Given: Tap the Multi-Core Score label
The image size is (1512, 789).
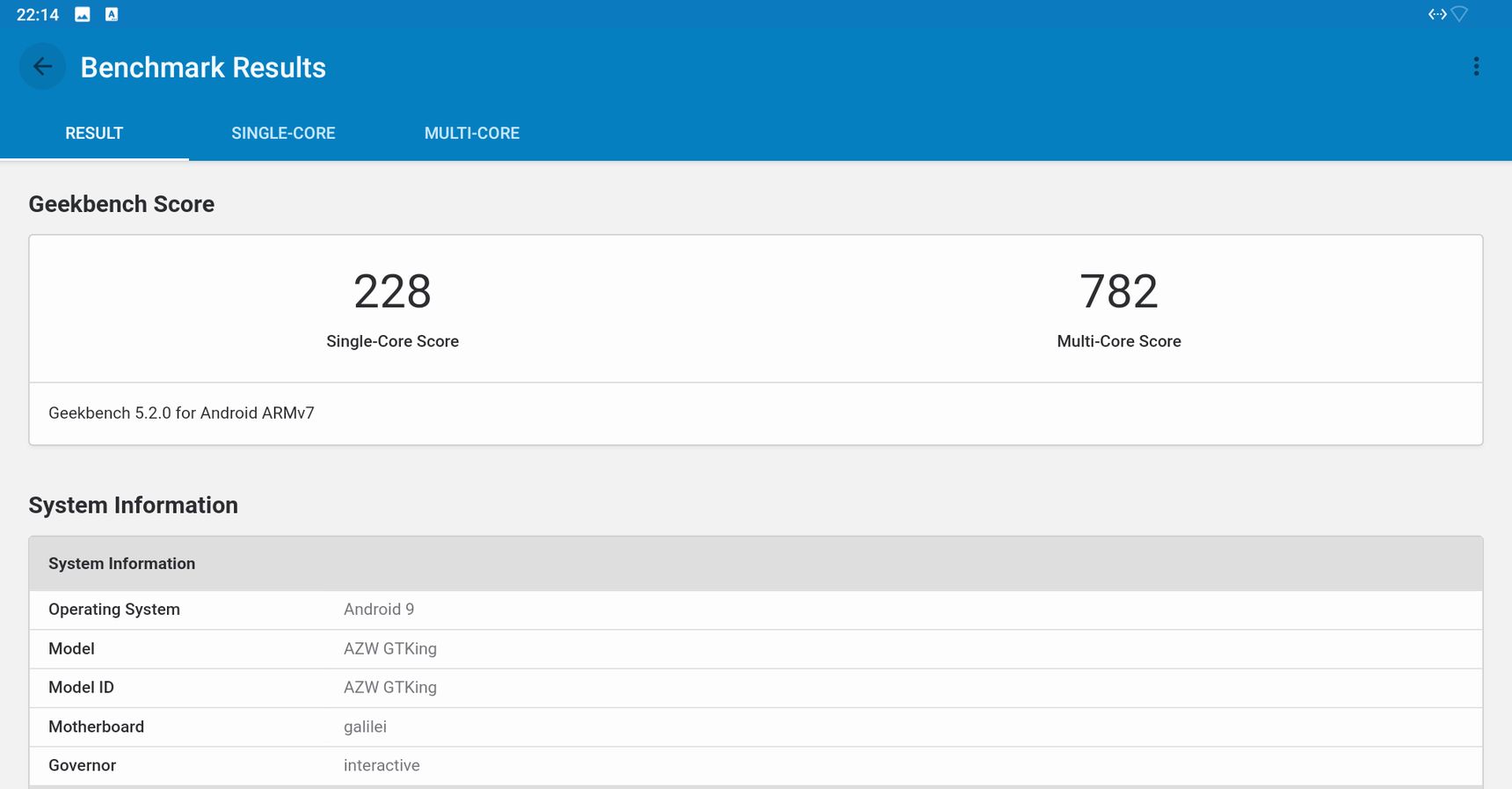Looking at the screenshot, I should point(1119,341).
